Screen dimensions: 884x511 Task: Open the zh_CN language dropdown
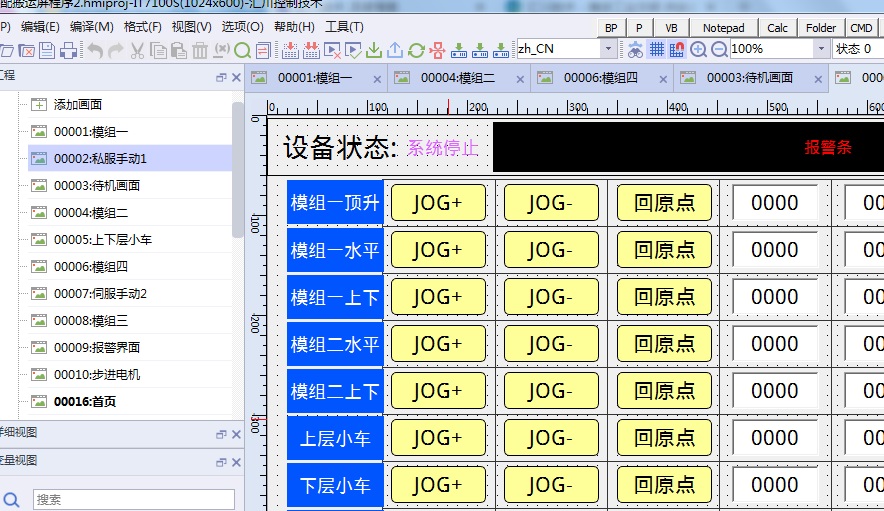(x=608, y=49)
